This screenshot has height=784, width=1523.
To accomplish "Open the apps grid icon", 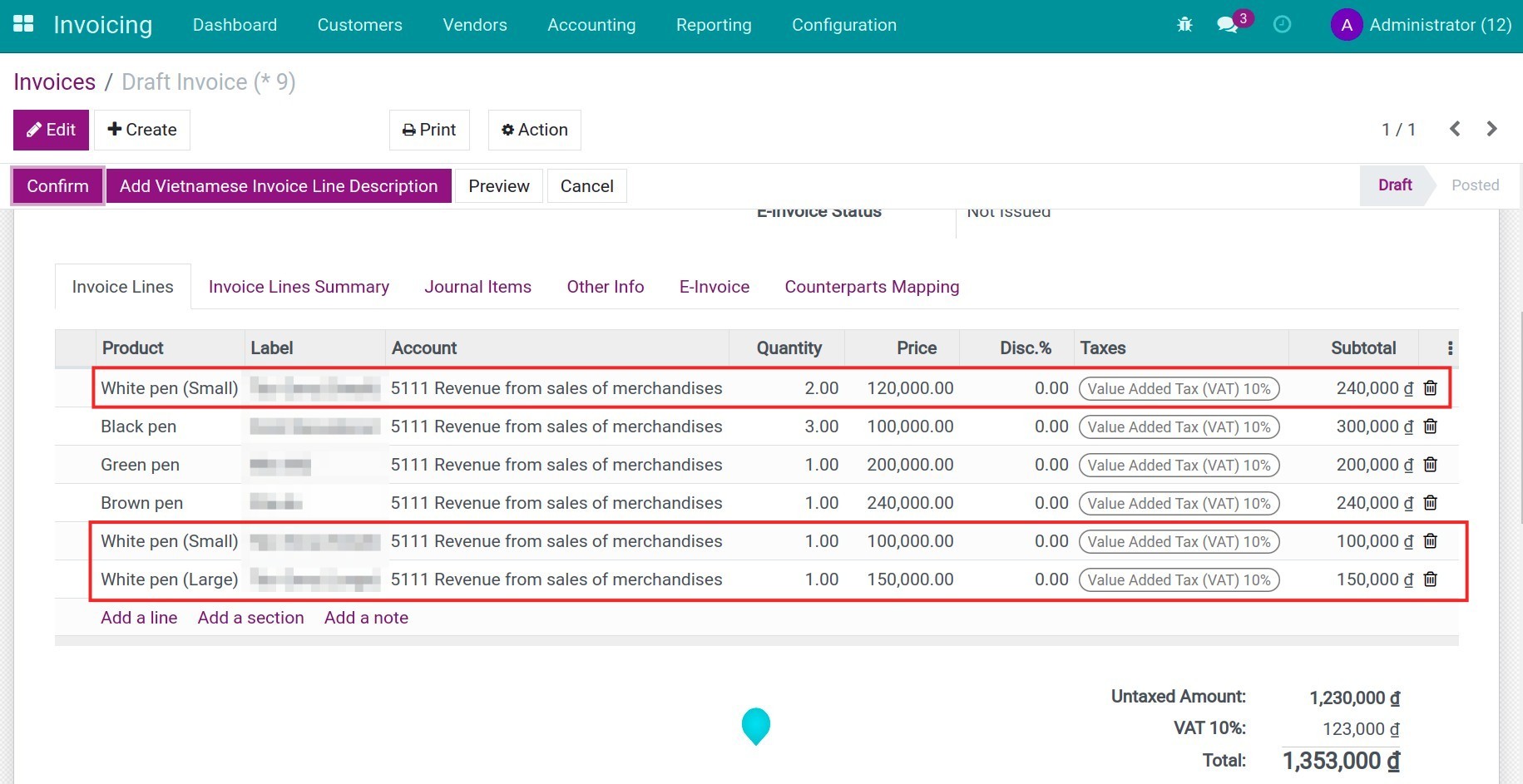I will (x=23, y=22).
